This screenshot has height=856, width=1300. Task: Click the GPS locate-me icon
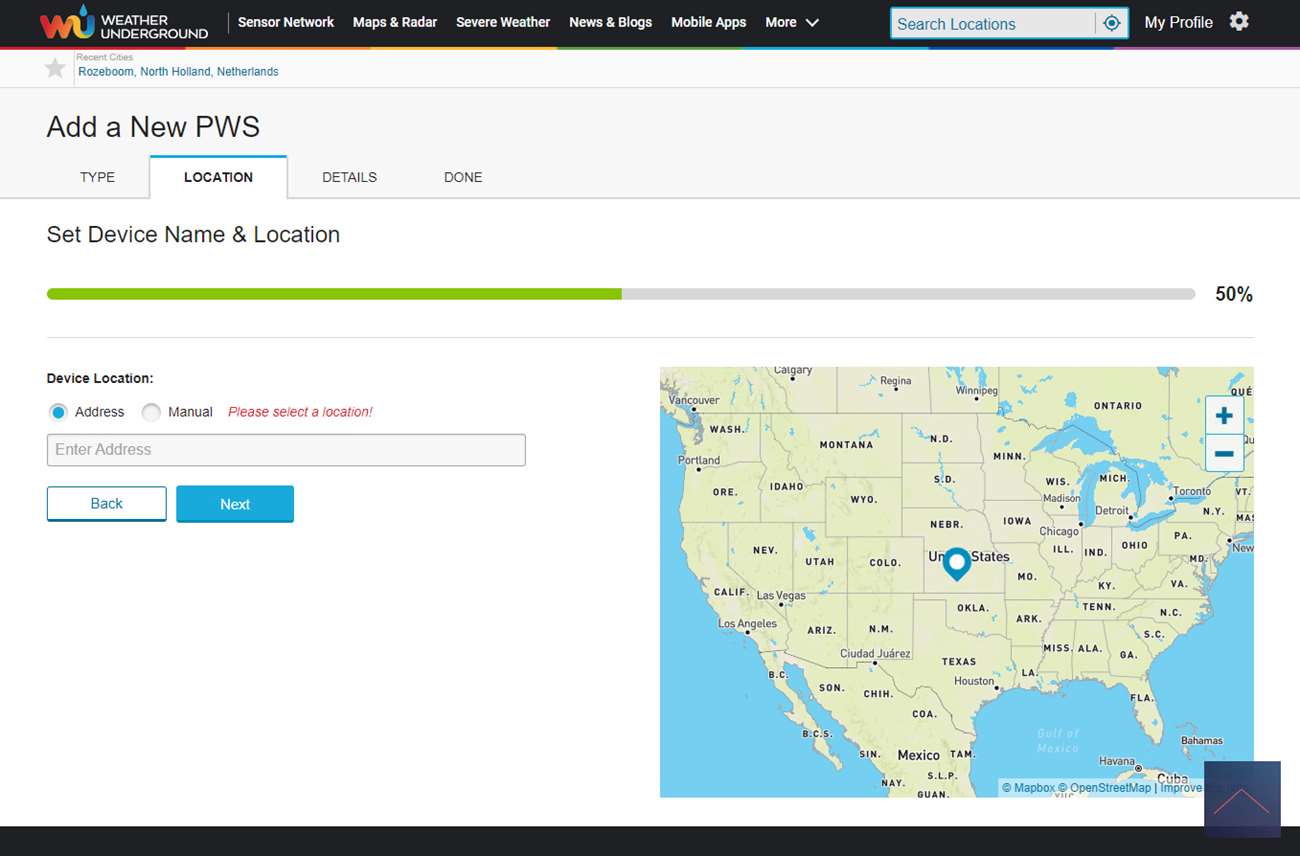click(1111, 23)
